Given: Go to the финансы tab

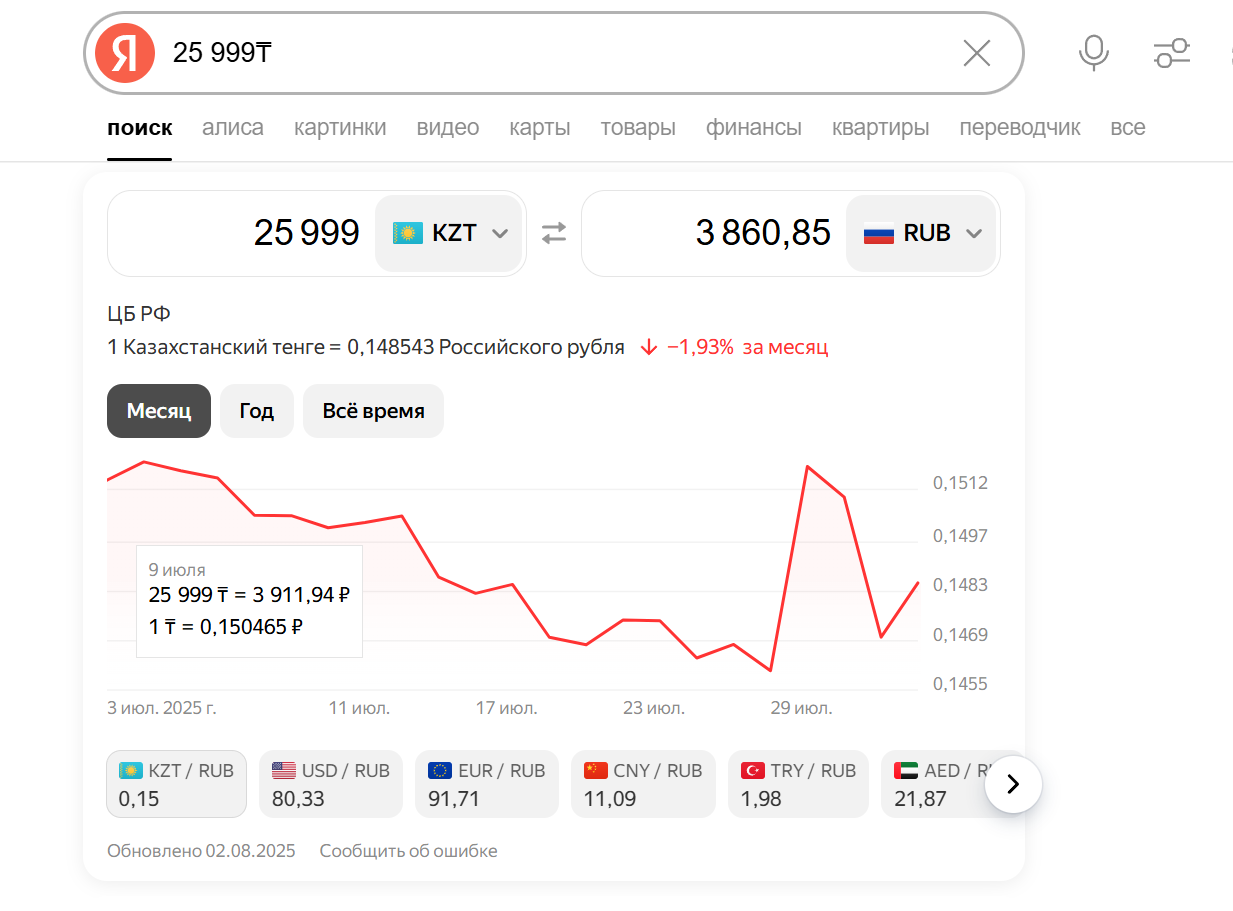Looking at the screenshot, I should click(x=753, y=128).
